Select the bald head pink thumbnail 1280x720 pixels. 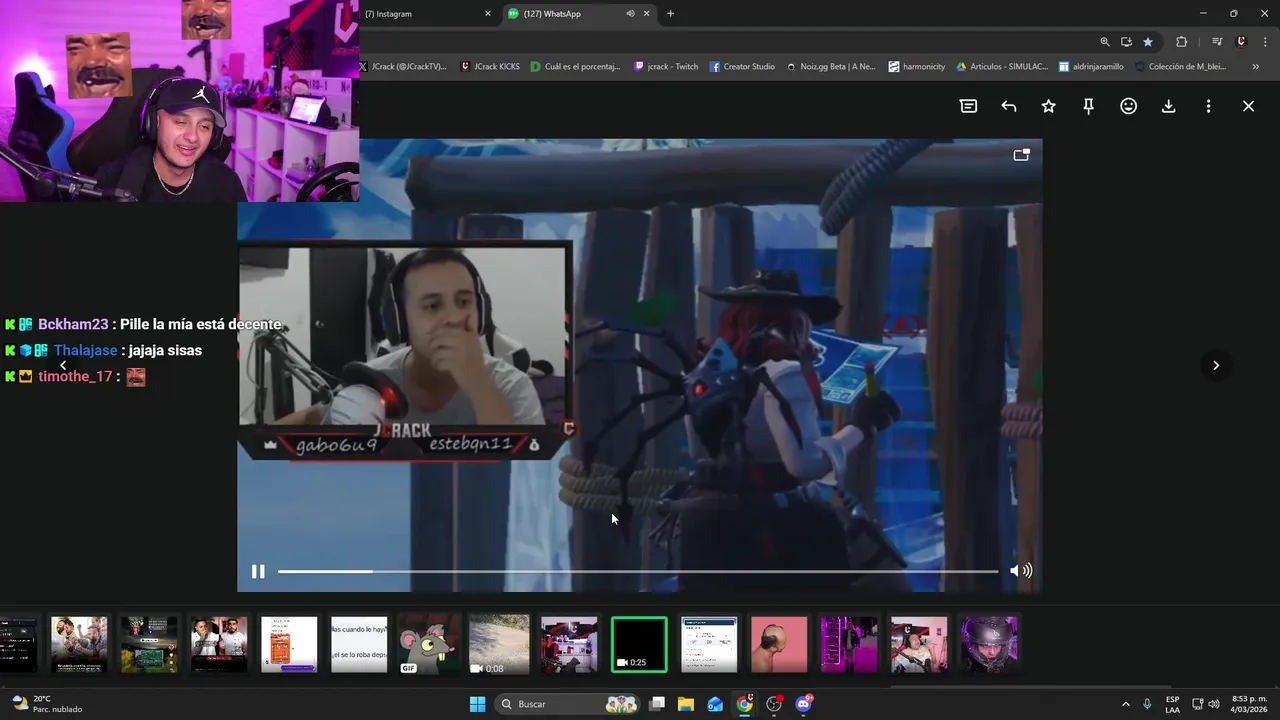click(779, 644)
